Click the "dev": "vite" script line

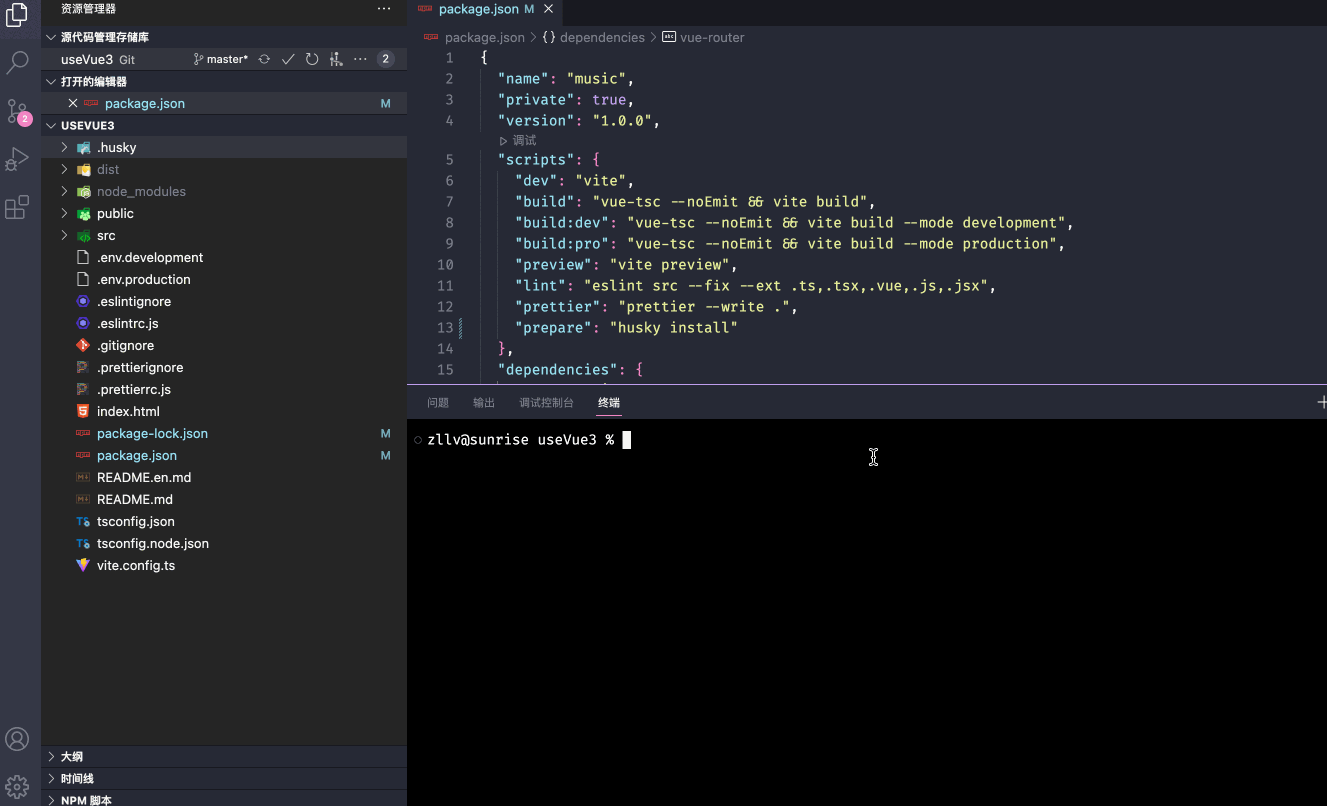pos(575,181)
